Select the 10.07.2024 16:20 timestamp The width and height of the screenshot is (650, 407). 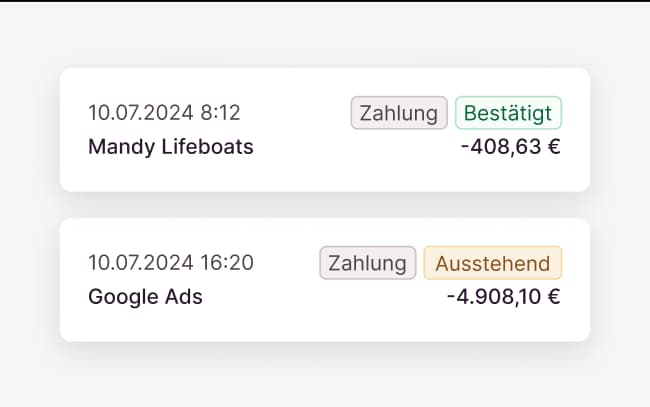[x=171, y=263]
